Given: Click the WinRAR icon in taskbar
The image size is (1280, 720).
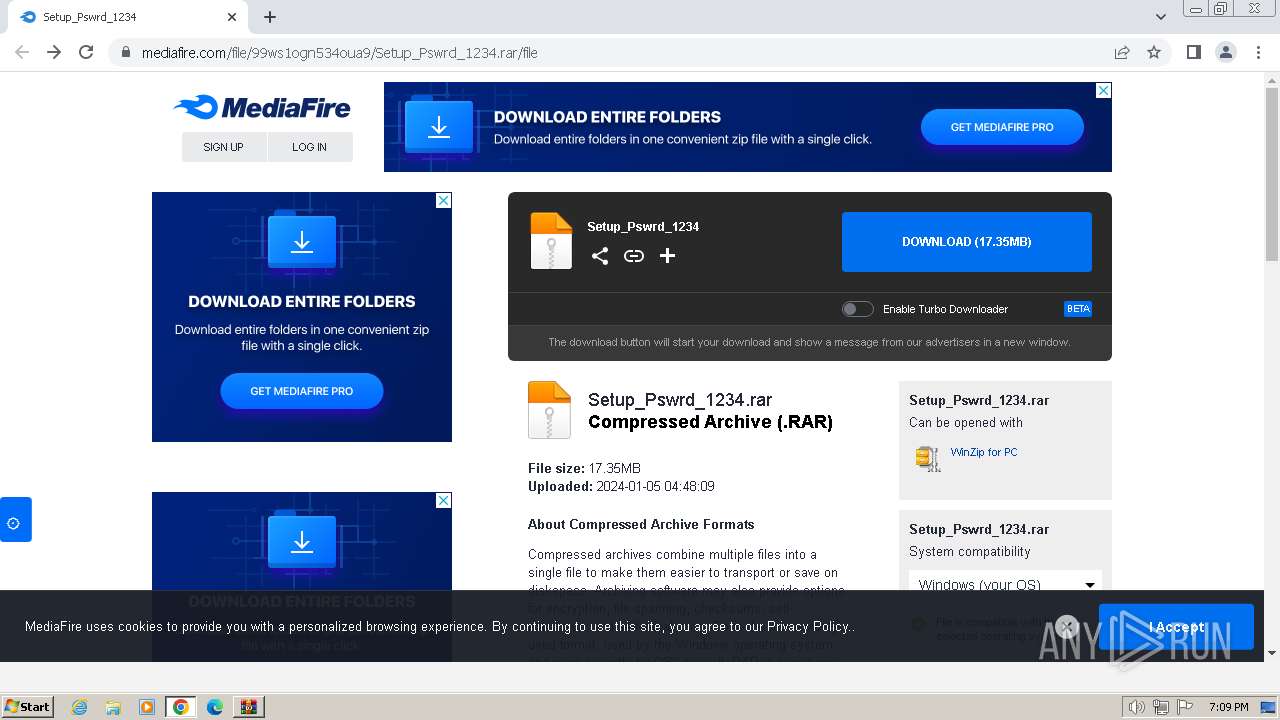Looking at the screenshot, I should 248,707.
